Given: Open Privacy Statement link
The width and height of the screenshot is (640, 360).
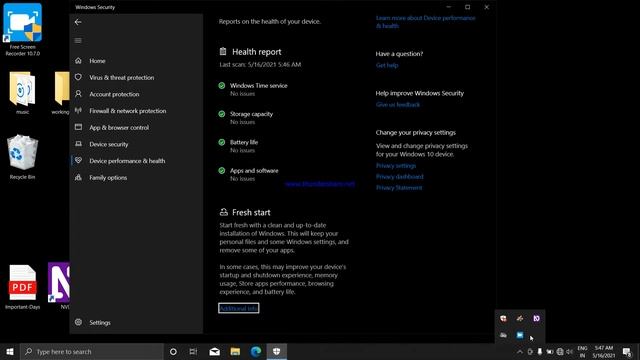Looking at the screenshot, I should [399, 188].
